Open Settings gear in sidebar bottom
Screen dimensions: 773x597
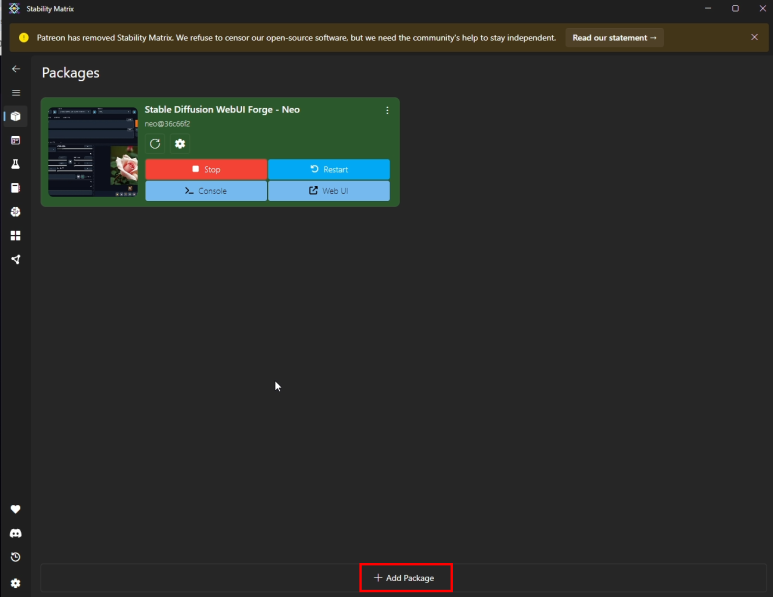[16, 583]
